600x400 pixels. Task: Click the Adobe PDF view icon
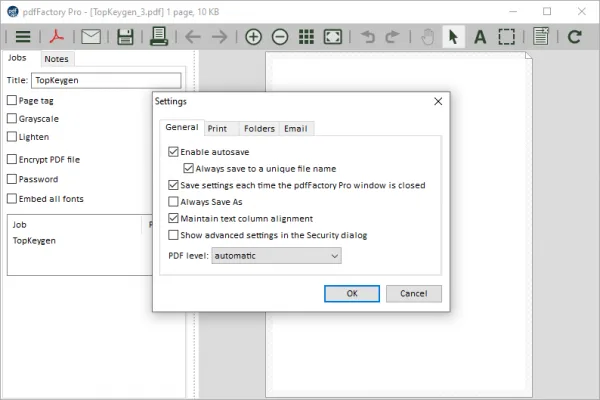[57, 37]
